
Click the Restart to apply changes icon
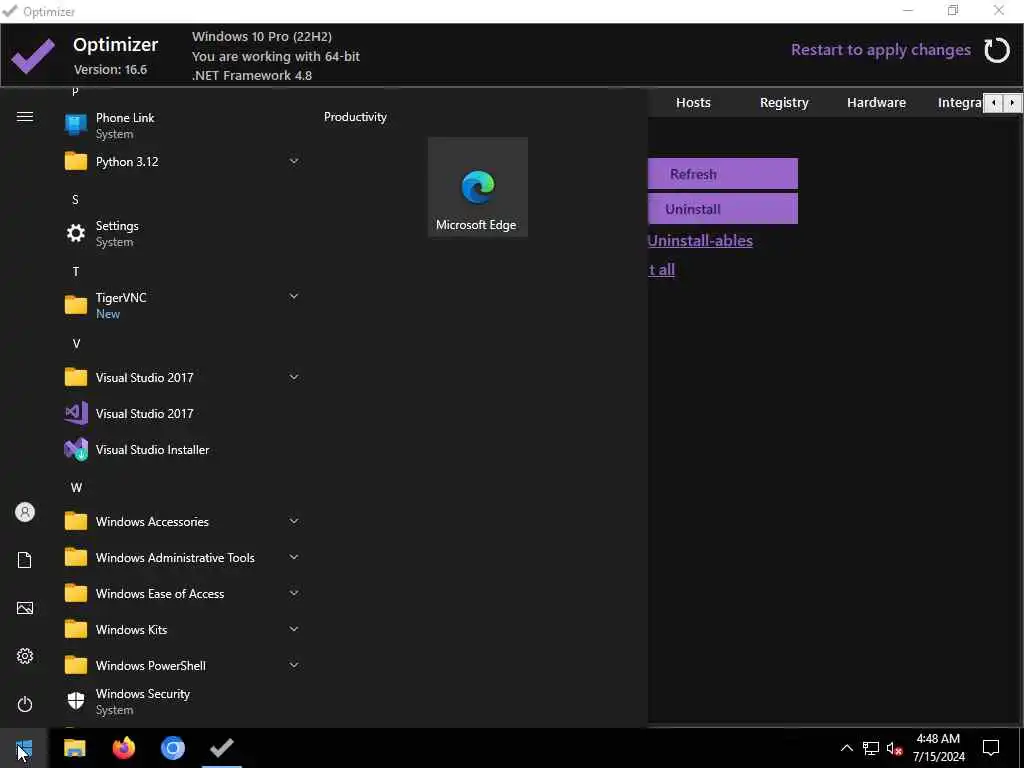coord(997,50)
